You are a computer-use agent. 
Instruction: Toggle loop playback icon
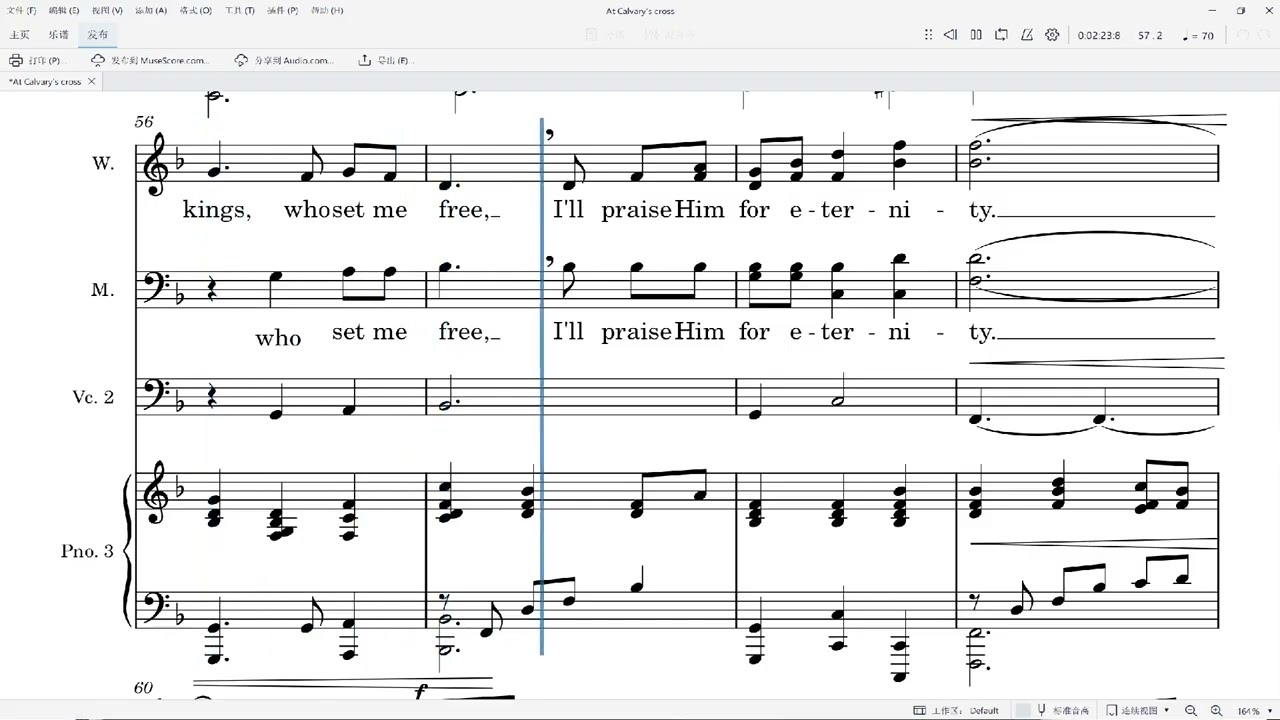(1002, 35)
